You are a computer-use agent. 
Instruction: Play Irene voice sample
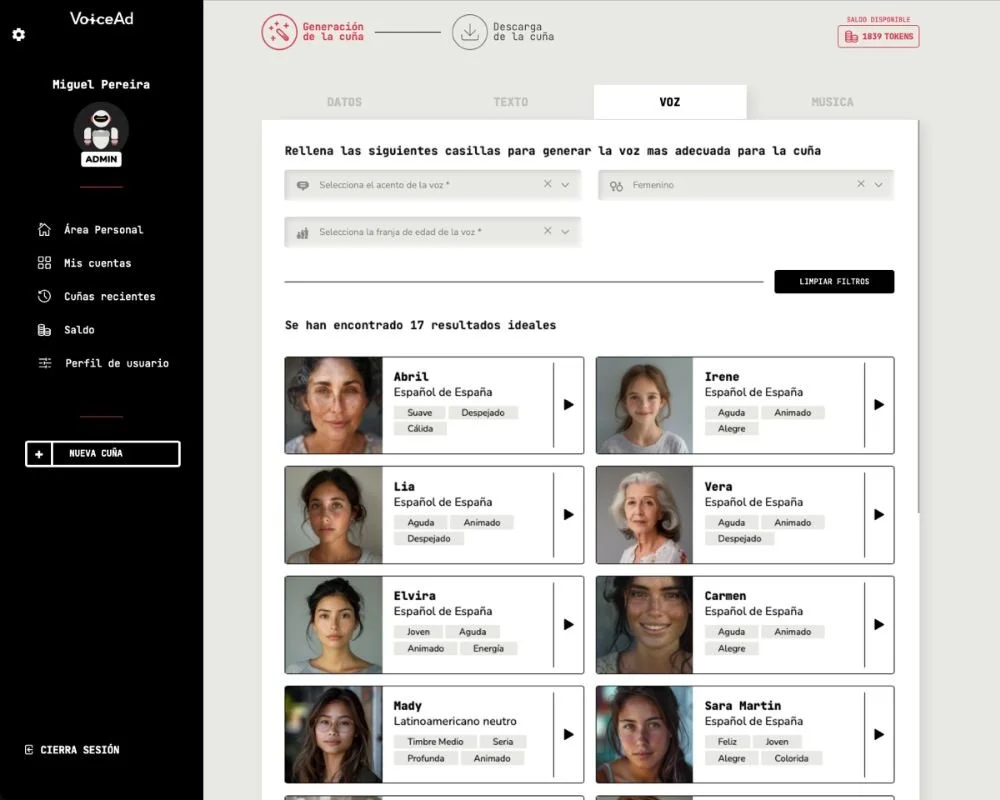(x=879, y=404)
